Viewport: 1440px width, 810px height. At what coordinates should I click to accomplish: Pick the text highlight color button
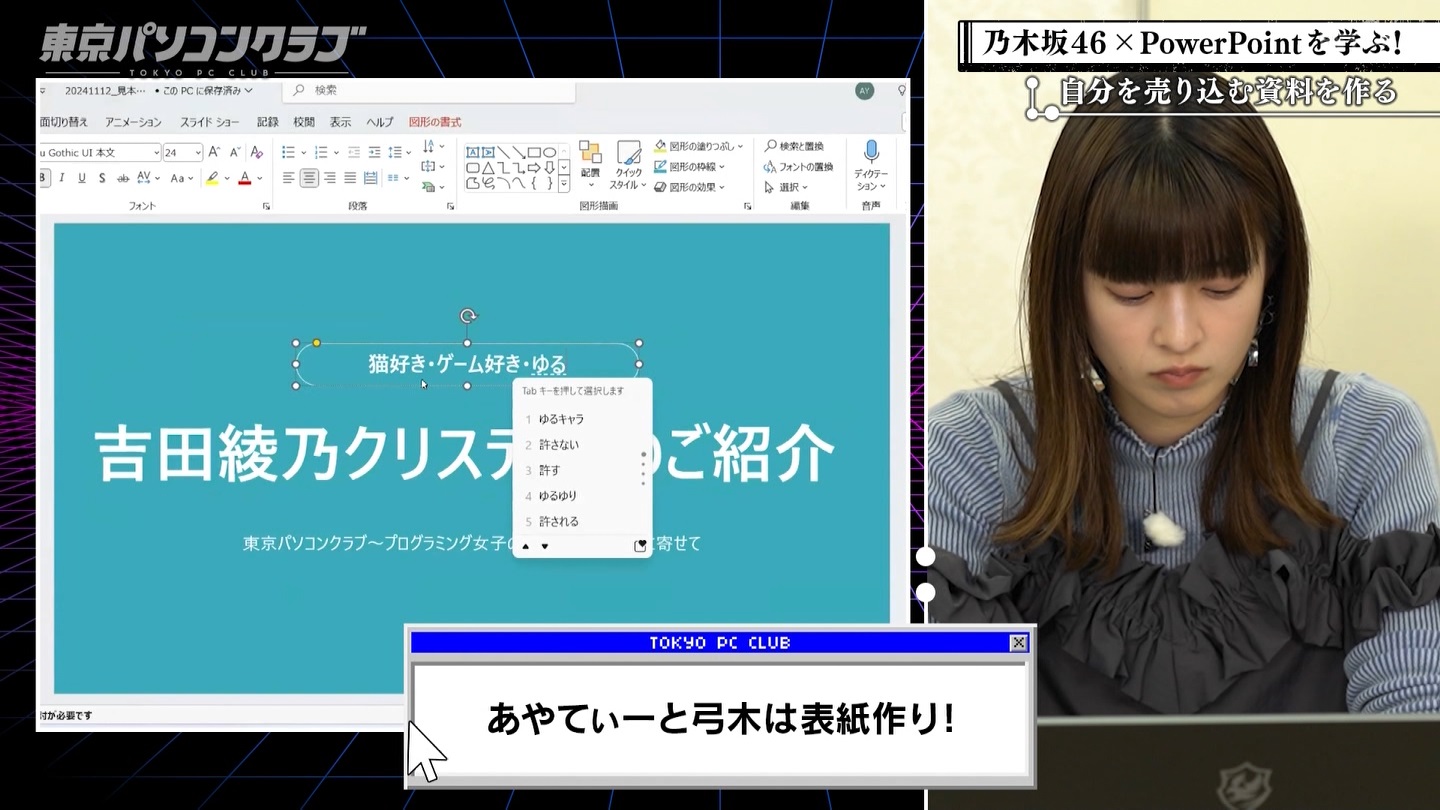click(x=212, y=178)
